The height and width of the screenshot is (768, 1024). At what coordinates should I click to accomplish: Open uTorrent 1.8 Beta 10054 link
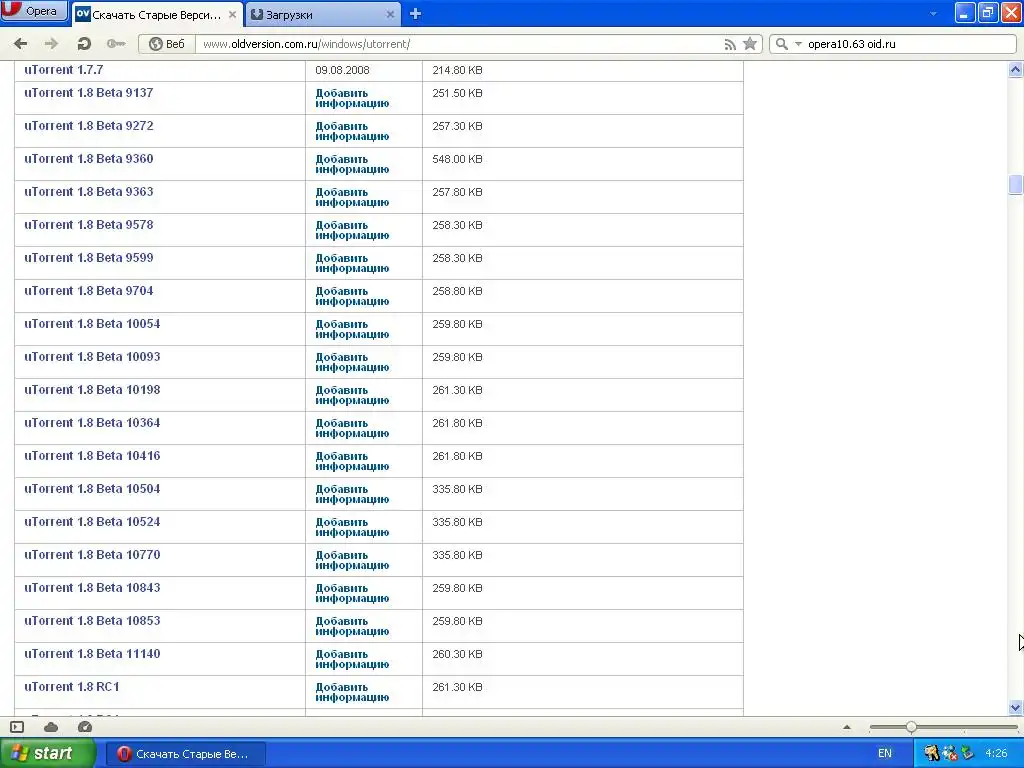click(x=92, y=323)
